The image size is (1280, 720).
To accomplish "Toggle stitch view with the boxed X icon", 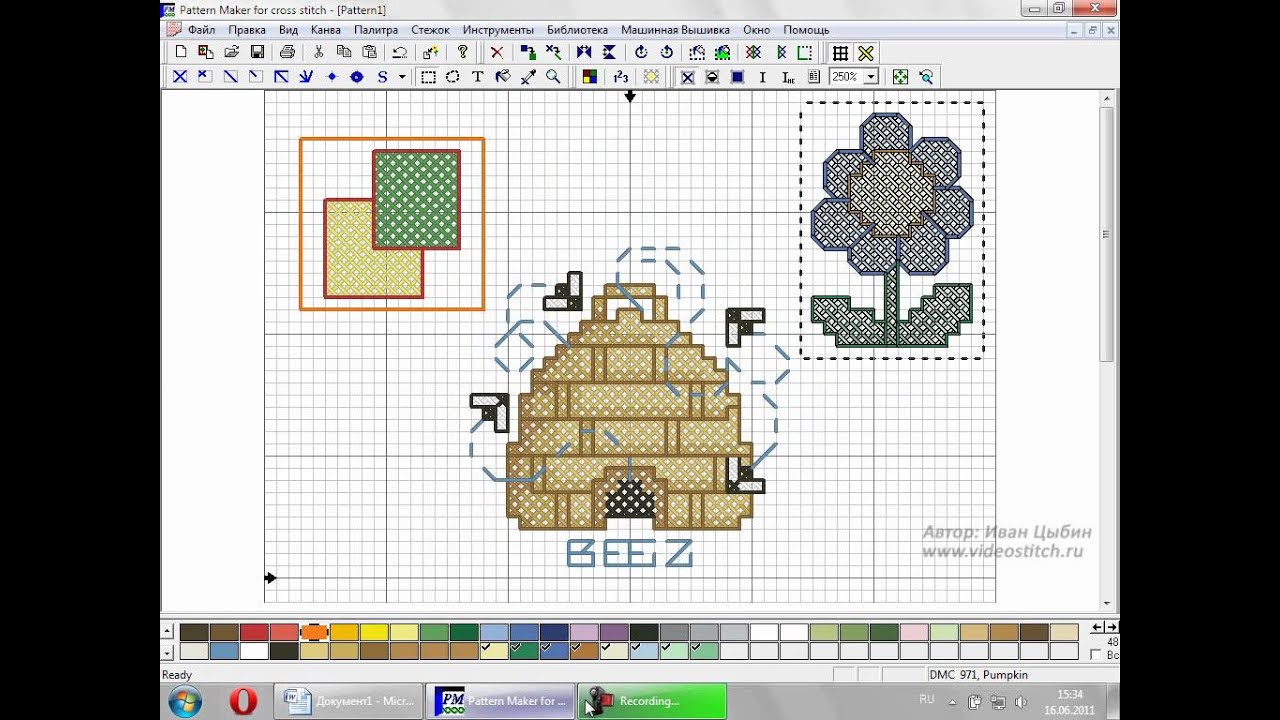I will click(688, 77).
